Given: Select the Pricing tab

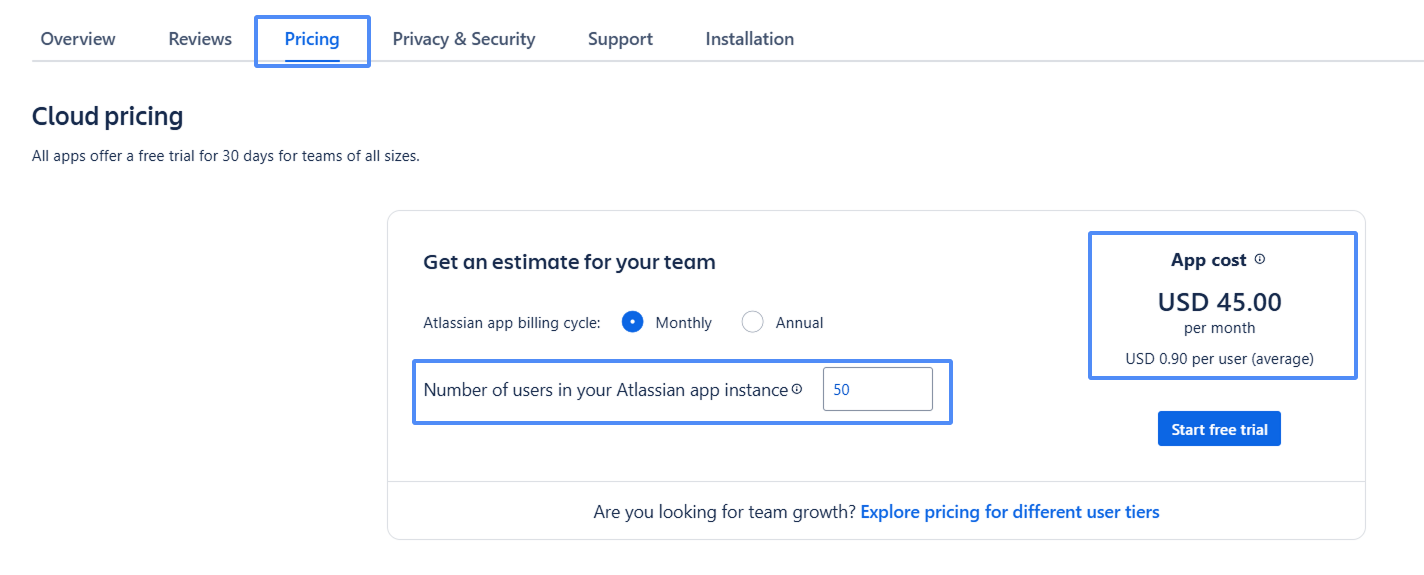Looking at the screenshot, I should point(312,40).
